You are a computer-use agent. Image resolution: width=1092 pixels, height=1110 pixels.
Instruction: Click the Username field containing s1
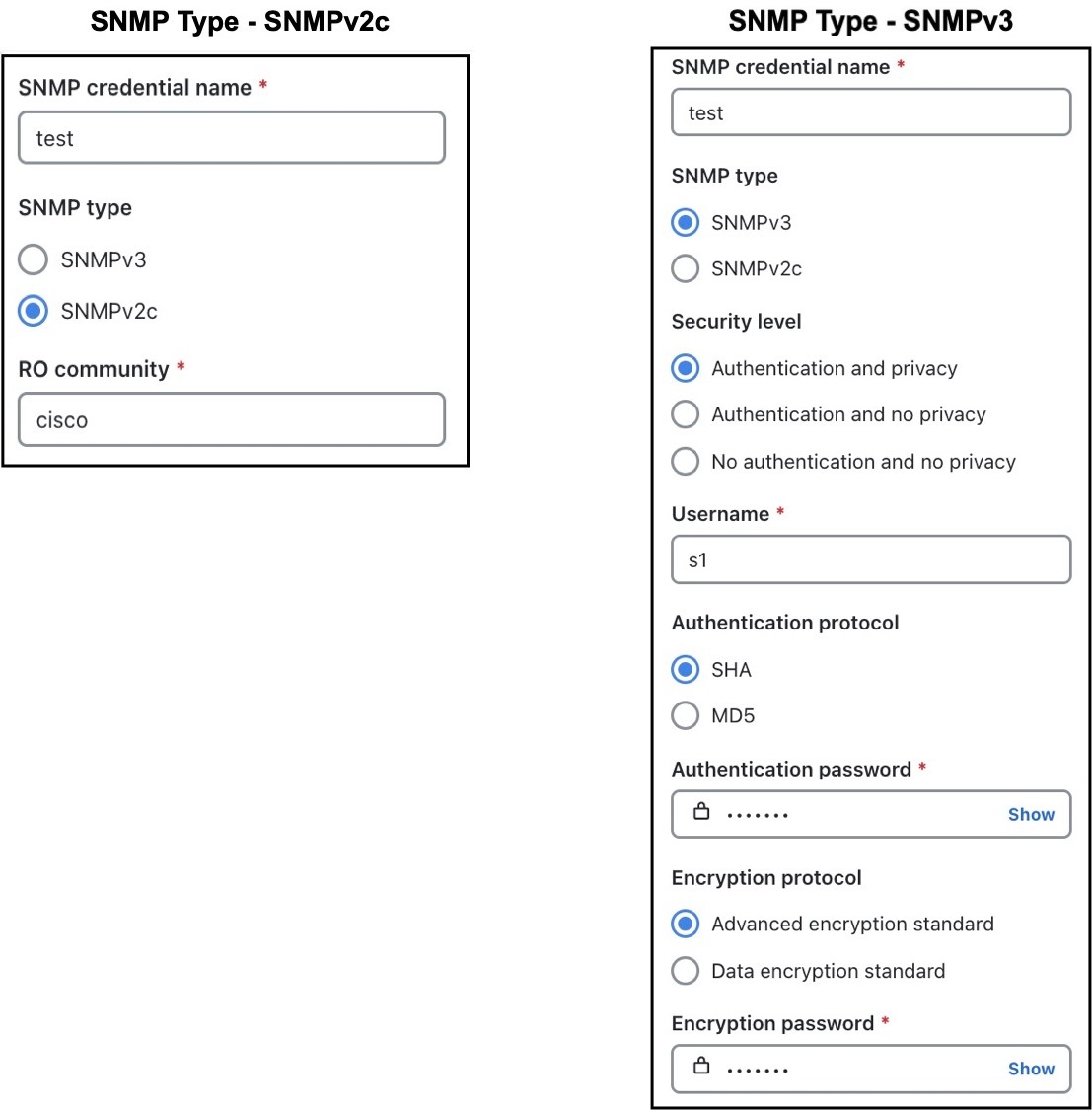point(871,559)
